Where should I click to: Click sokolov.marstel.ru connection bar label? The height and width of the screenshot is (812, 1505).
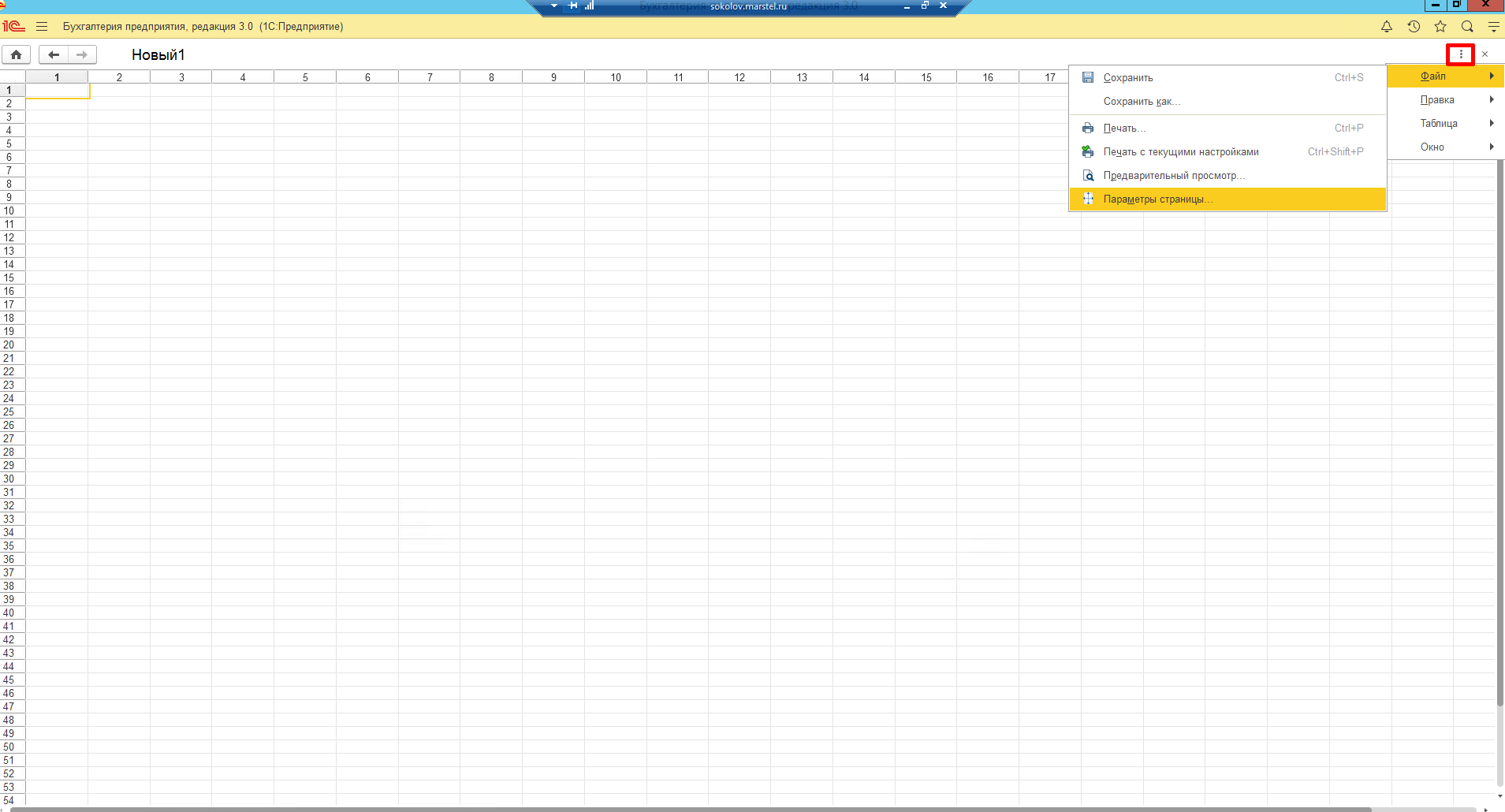tap(748, 6)
